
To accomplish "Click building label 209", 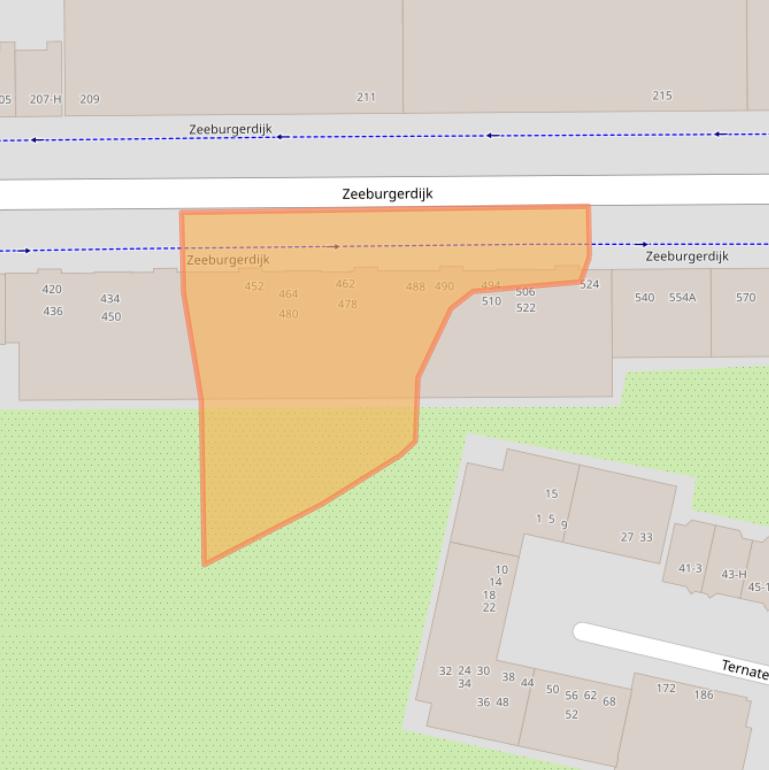I will click(89, 99).
